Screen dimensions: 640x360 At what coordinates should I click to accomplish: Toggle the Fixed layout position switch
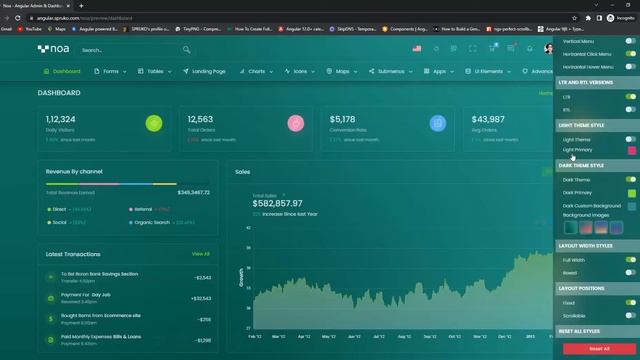click(631, 302)
